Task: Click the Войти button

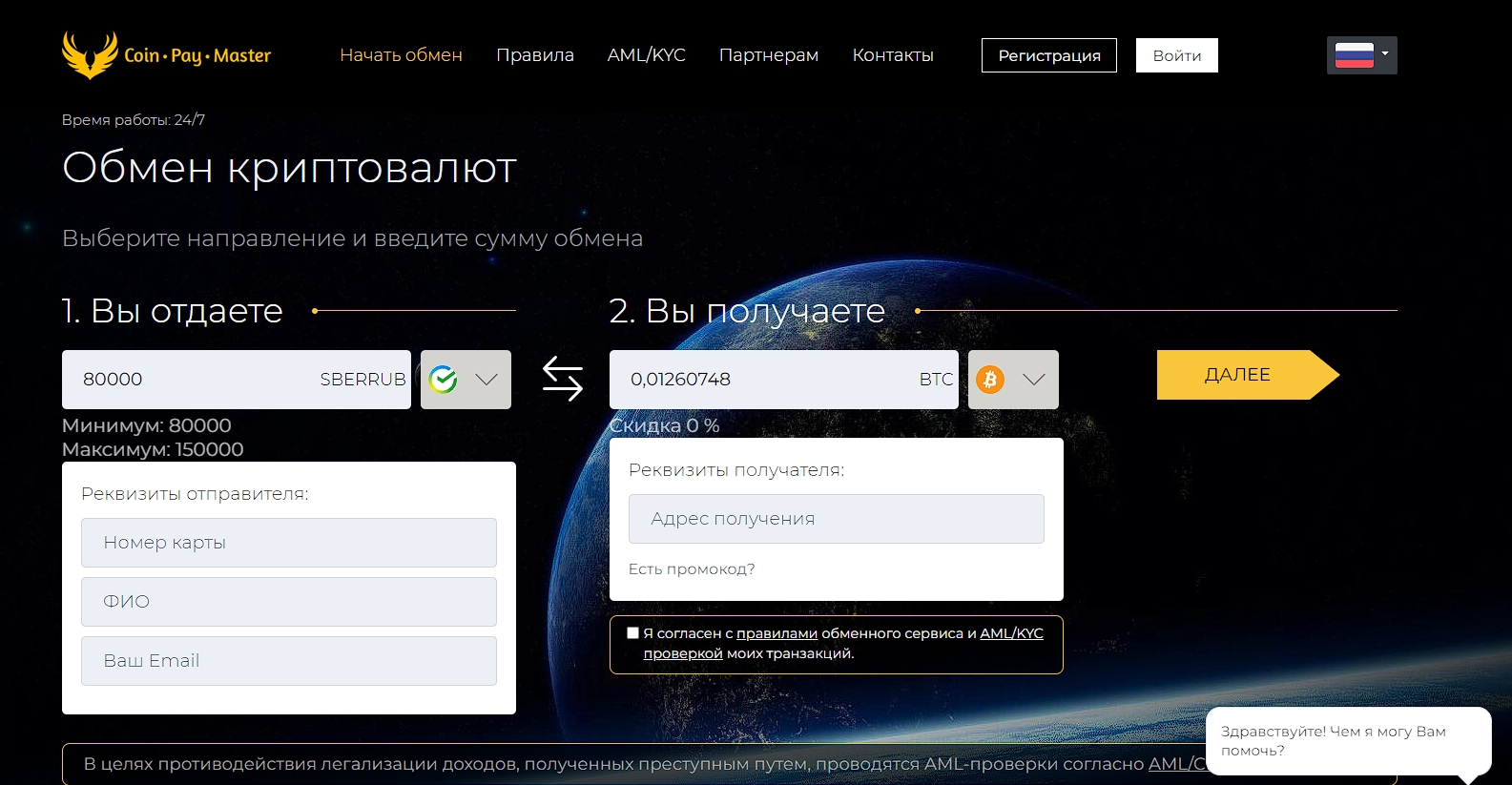Action: (1177, 55)
